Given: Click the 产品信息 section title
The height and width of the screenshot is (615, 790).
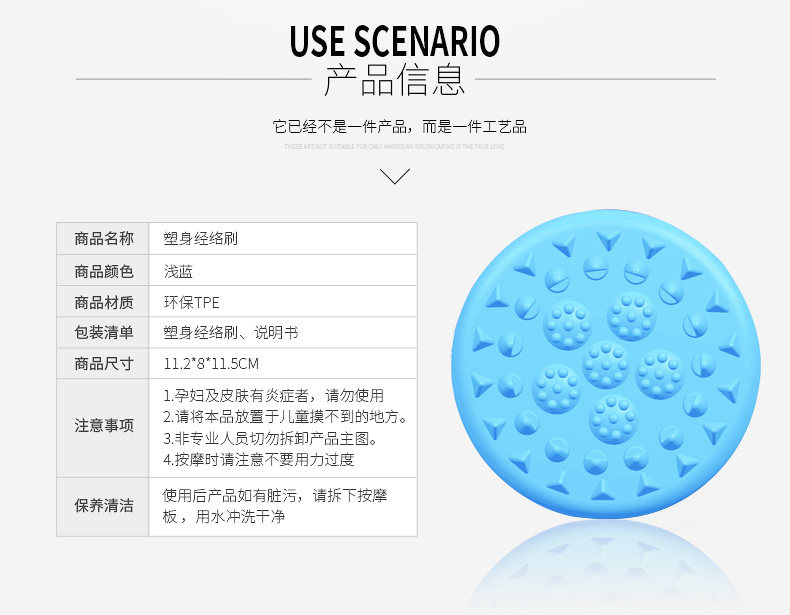Looking at the screenshot, I should pyautogui.click(x=395, y=80).
